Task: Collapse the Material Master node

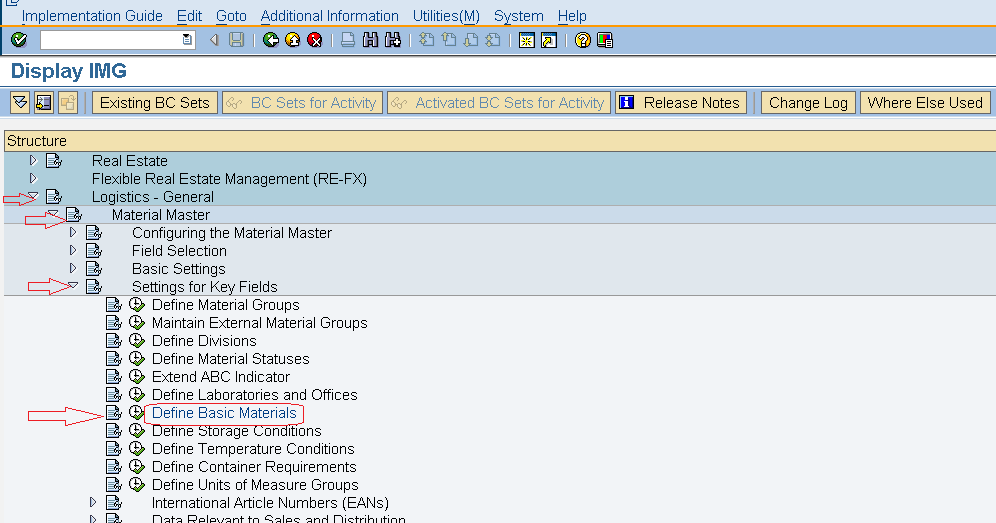Action: point(53,214)
